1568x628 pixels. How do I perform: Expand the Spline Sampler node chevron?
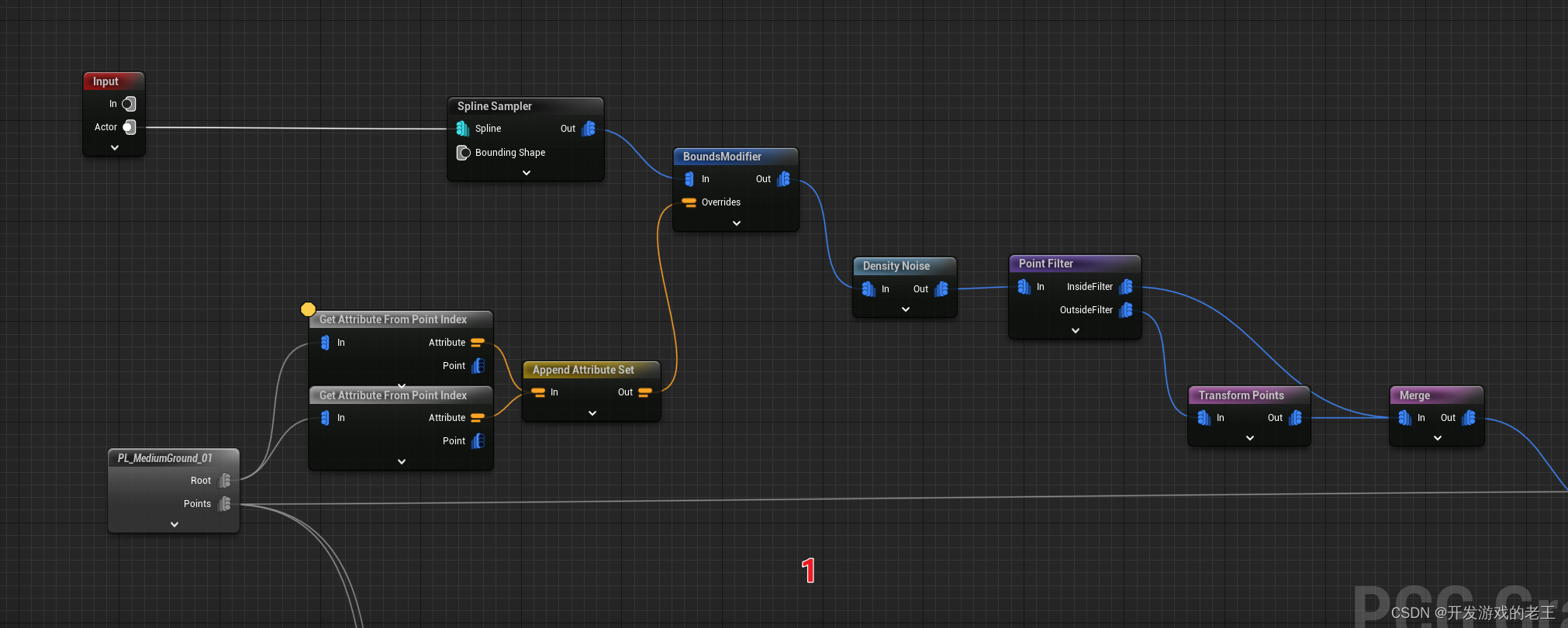527,173
